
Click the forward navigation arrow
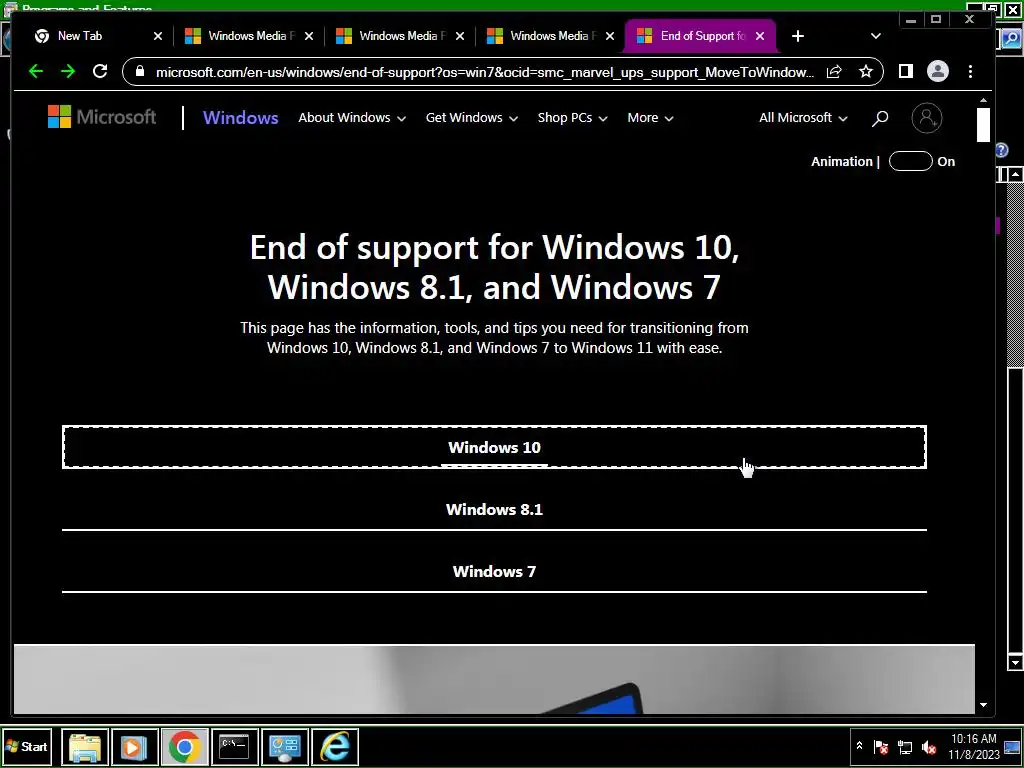pyautogui.click(x=68, y=71)
